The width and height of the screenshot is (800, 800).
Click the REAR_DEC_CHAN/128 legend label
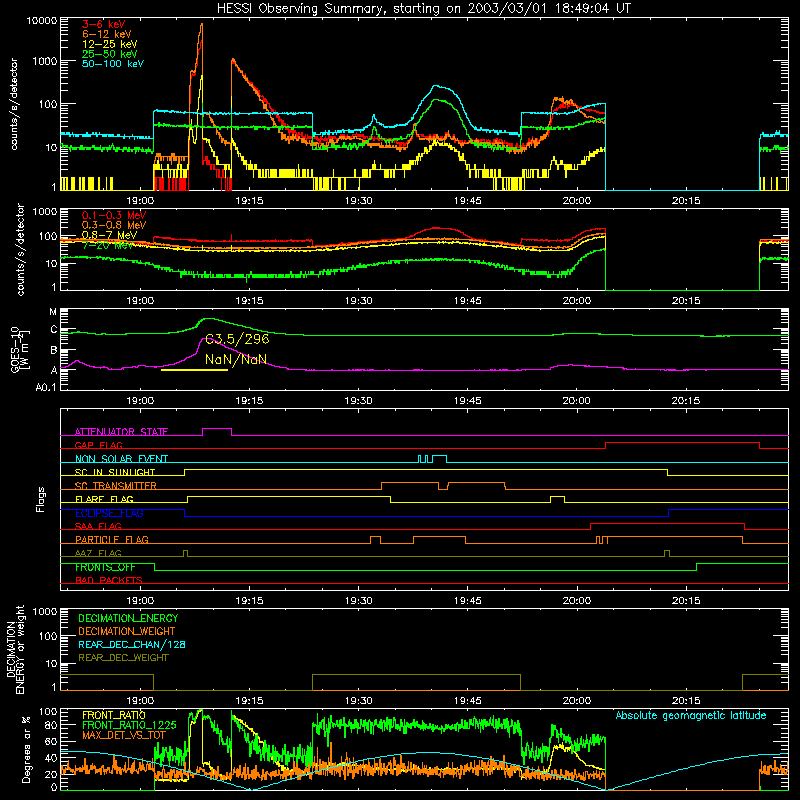pos(132,645)
